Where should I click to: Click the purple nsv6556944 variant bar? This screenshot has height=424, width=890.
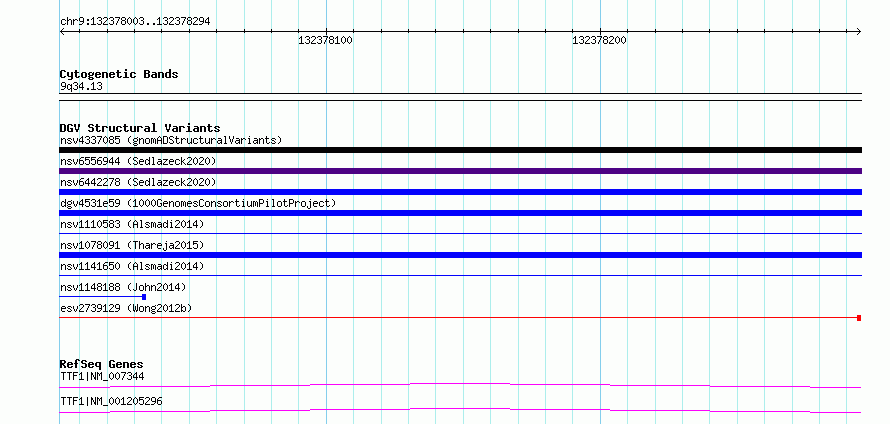[460, 171]
